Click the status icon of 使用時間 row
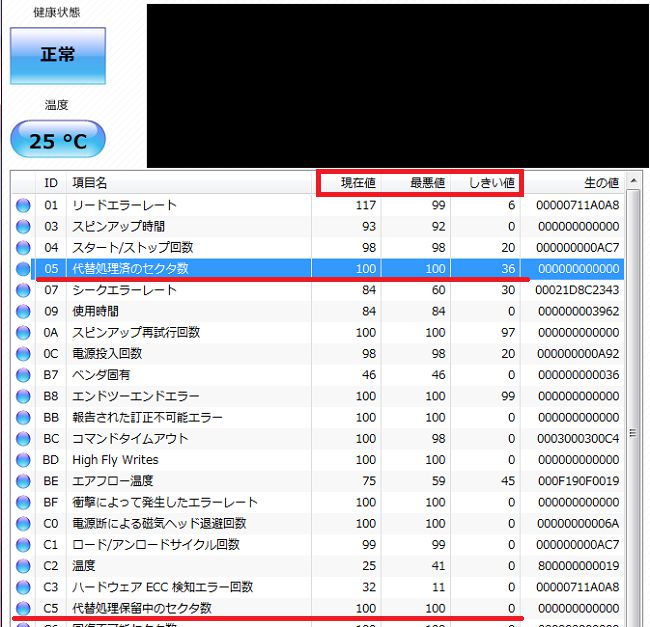Image resolution: width=650 pixels, height=627 pixels. 23,311
